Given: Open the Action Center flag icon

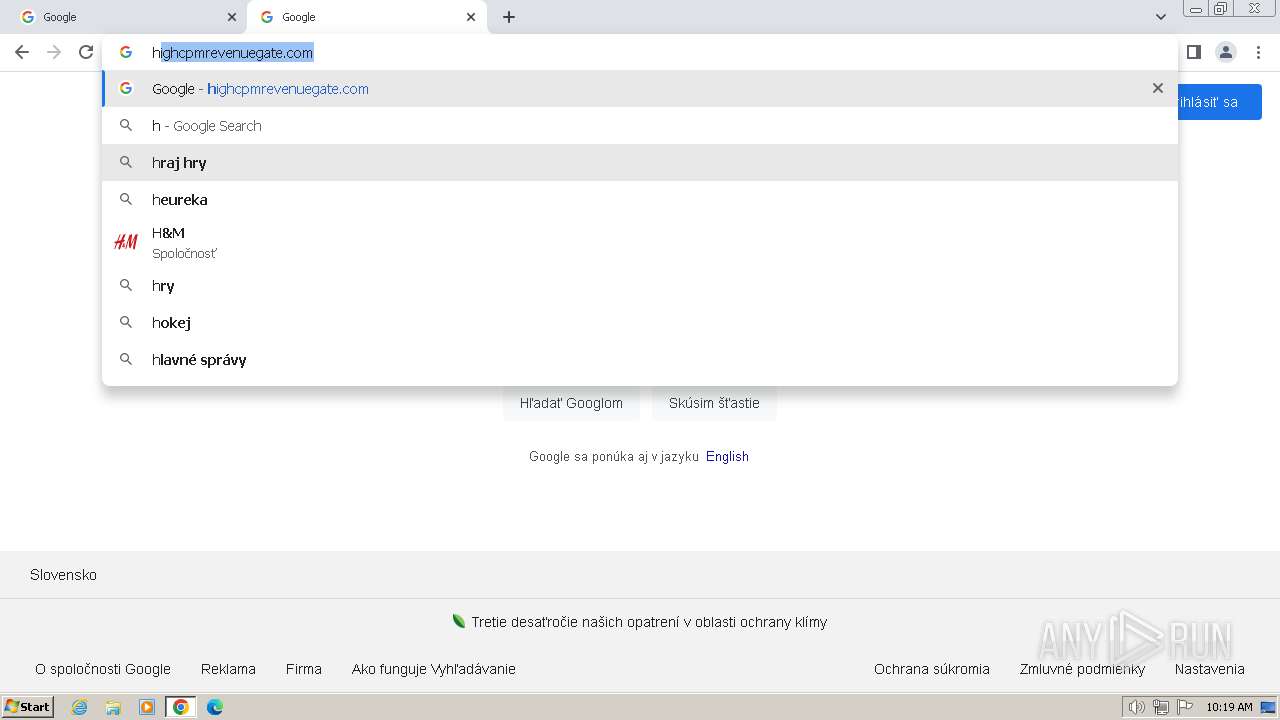Looking at the screenshot, I should [1185, 707].
